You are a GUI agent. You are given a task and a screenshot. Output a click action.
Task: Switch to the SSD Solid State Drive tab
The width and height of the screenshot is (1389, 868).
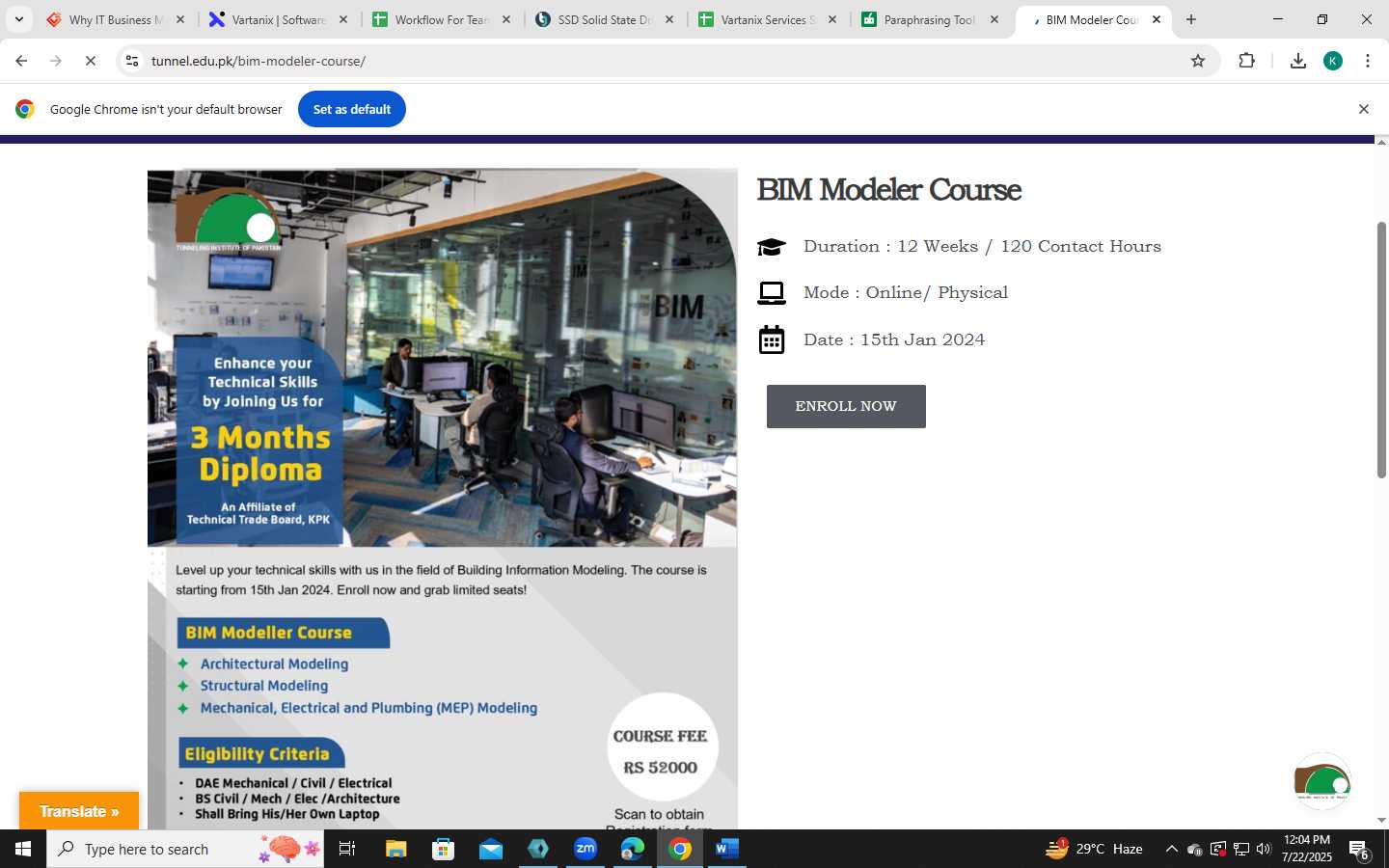click(603, 19)
